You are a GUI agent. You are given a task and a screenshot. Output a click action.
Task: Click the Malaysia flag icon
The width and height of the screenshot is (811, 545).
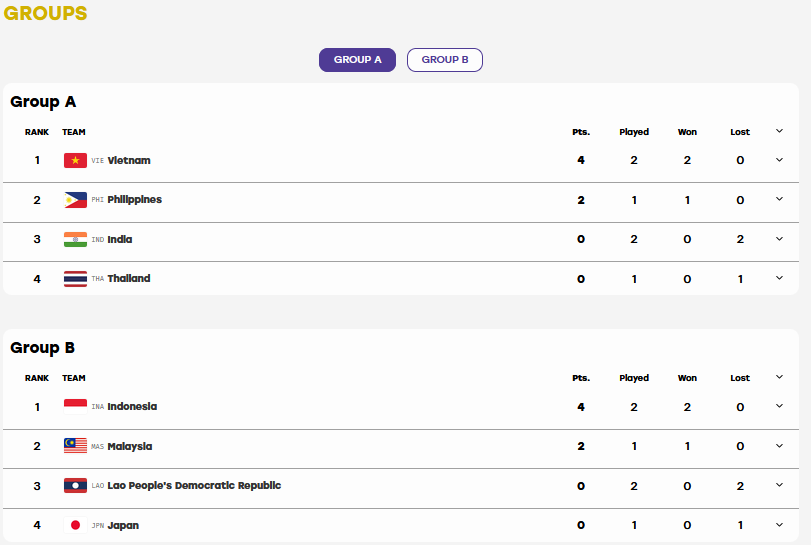pyautogui.click(x=76, y=446)
